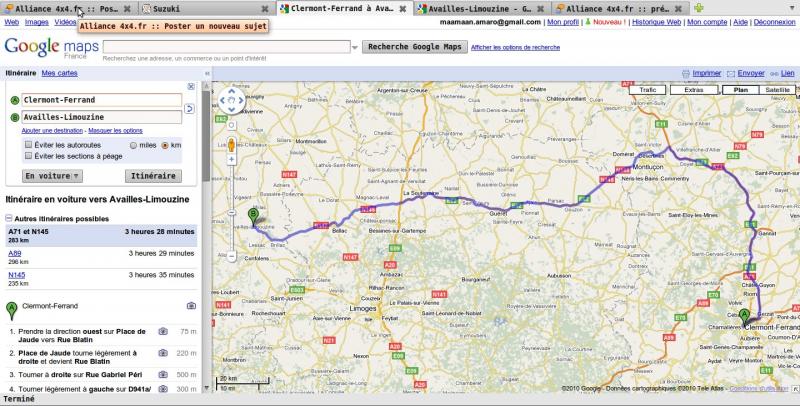Viewport: 800px width, 406px height.
Task: Click the reverse directions swap icon
Action: pyautogui.click(x=189, y=108)
